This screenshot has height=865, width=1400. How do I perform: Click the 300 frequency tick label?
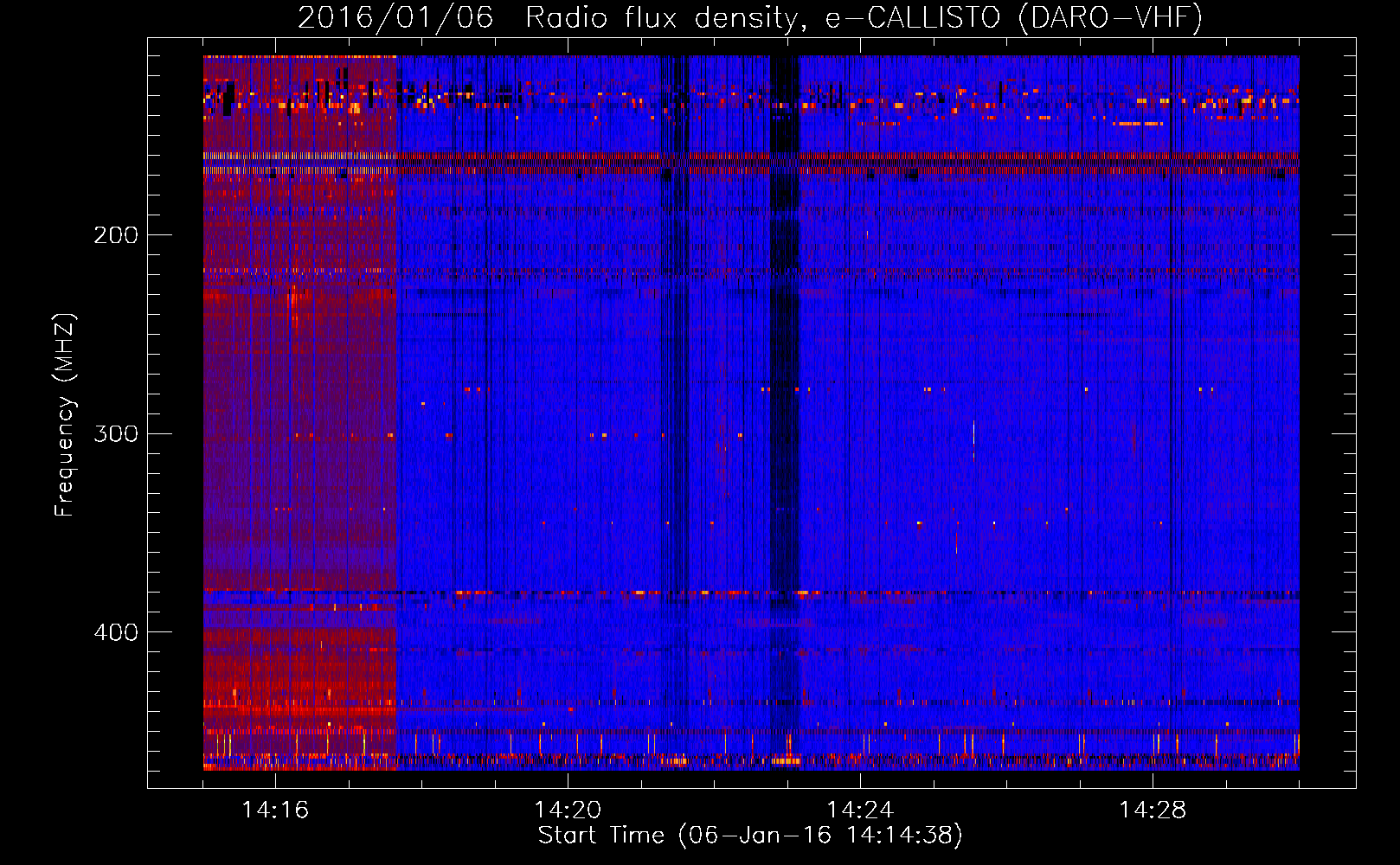point(116,433)
